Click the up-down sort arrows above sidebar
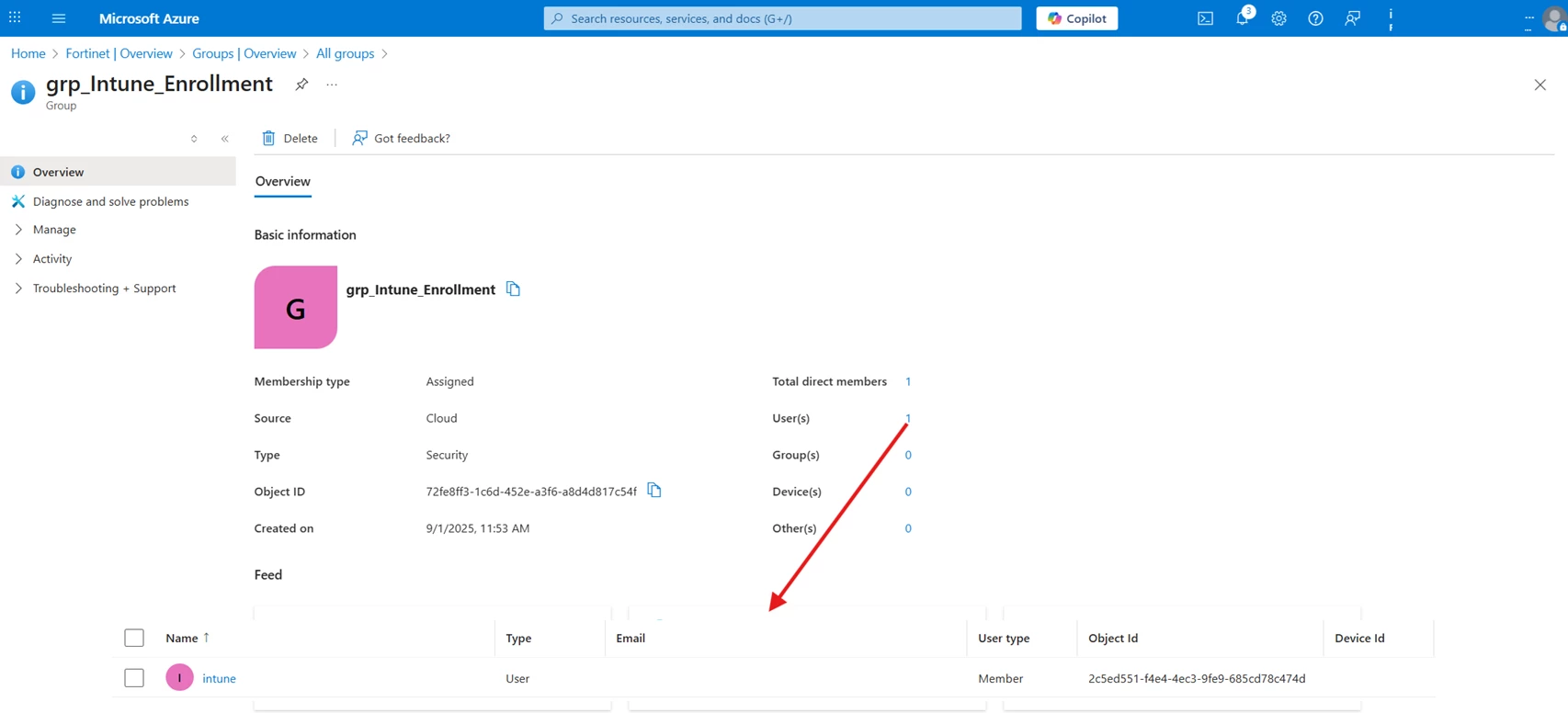This screenshot has height=713, width=1568. point(194,139)
